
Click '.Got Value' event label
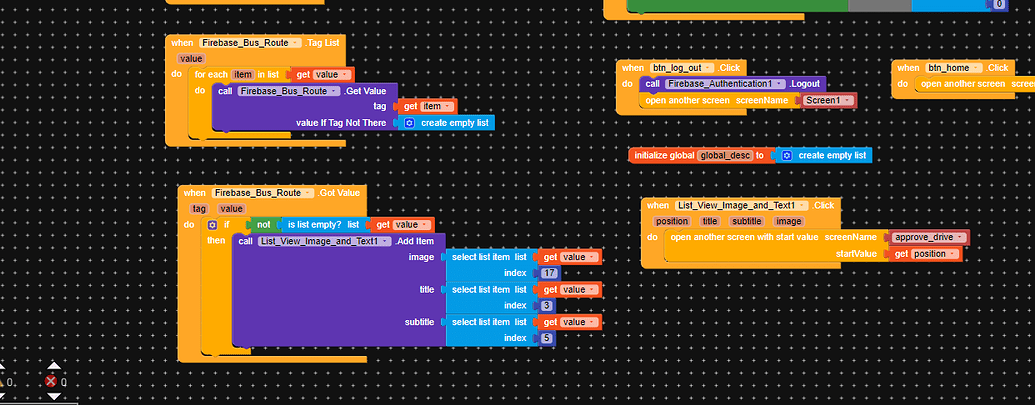click(339, 193)
